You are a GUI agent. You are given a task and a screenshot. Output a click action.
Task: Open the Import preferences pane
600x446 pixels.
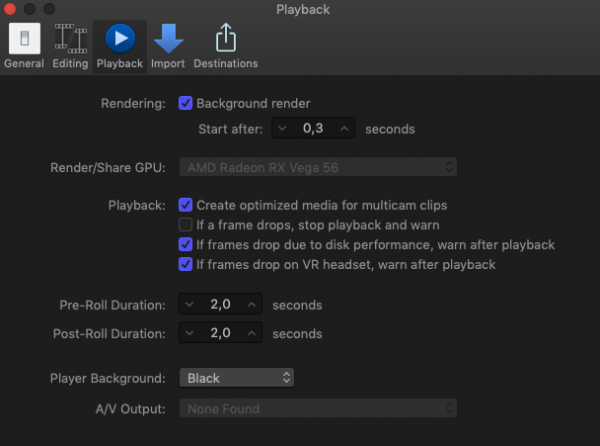[168, 45]
